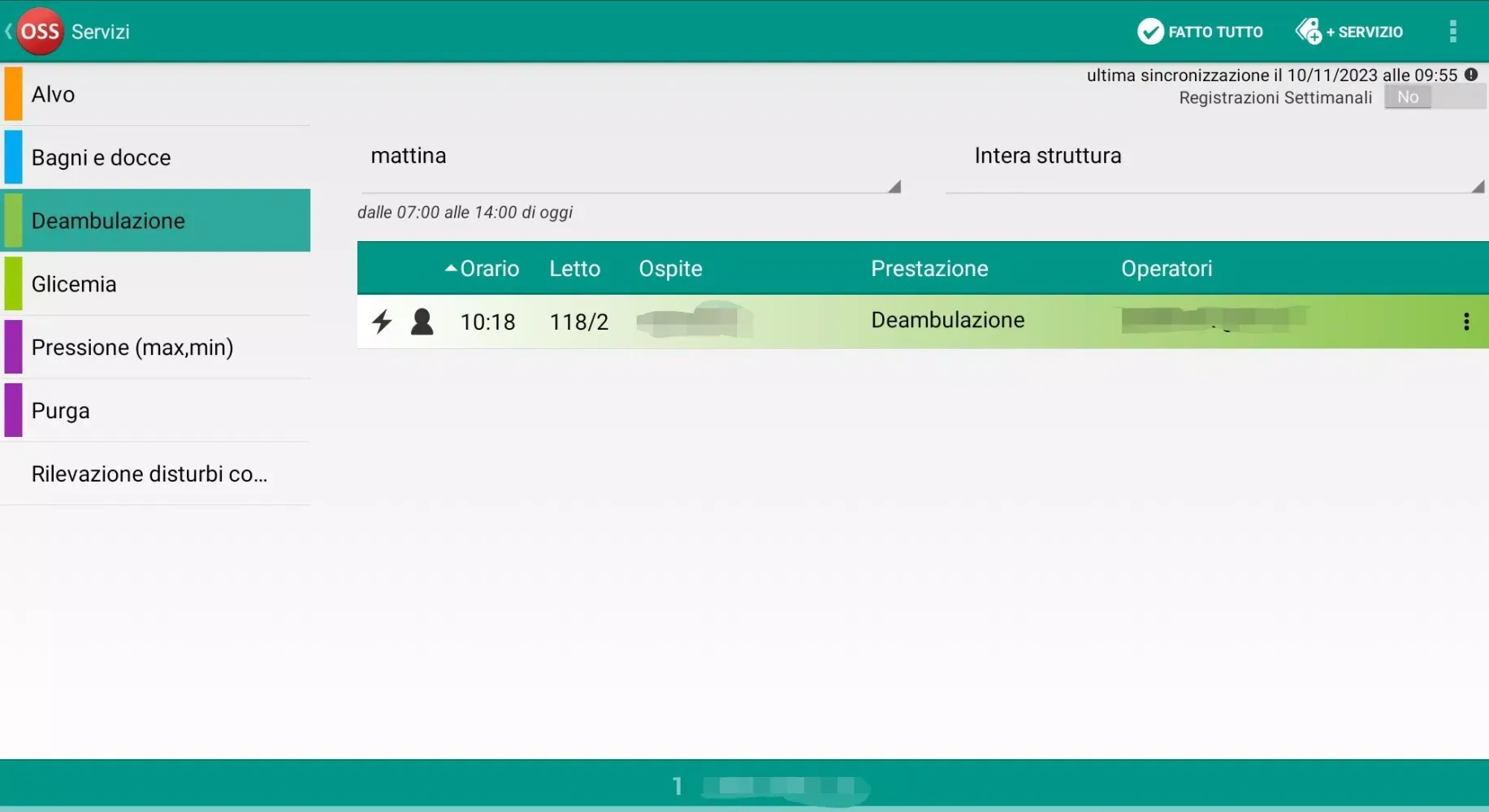Click the red OSS app logo

39,32
